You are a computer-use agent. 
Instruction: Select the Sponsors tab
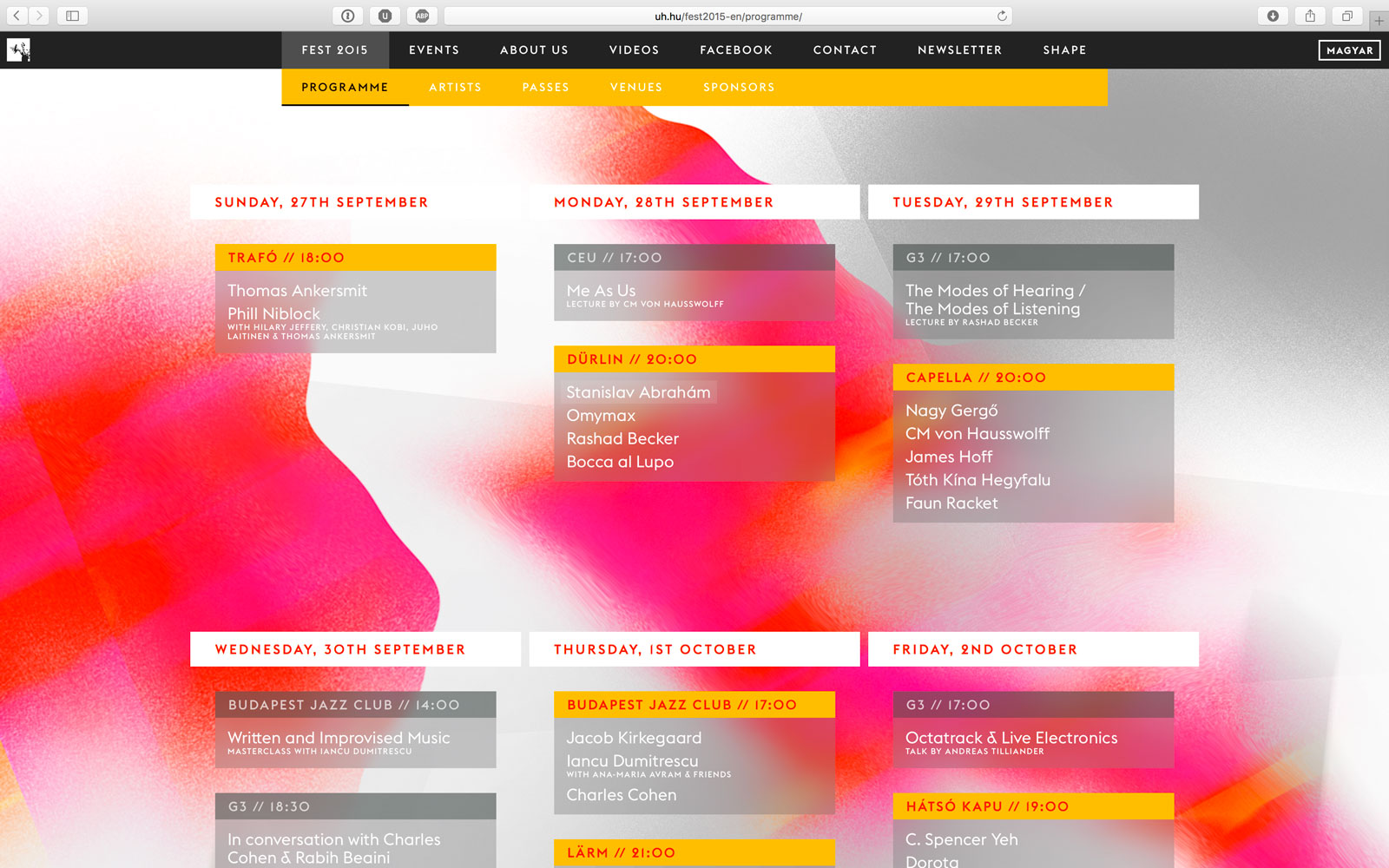pos(739,87)
